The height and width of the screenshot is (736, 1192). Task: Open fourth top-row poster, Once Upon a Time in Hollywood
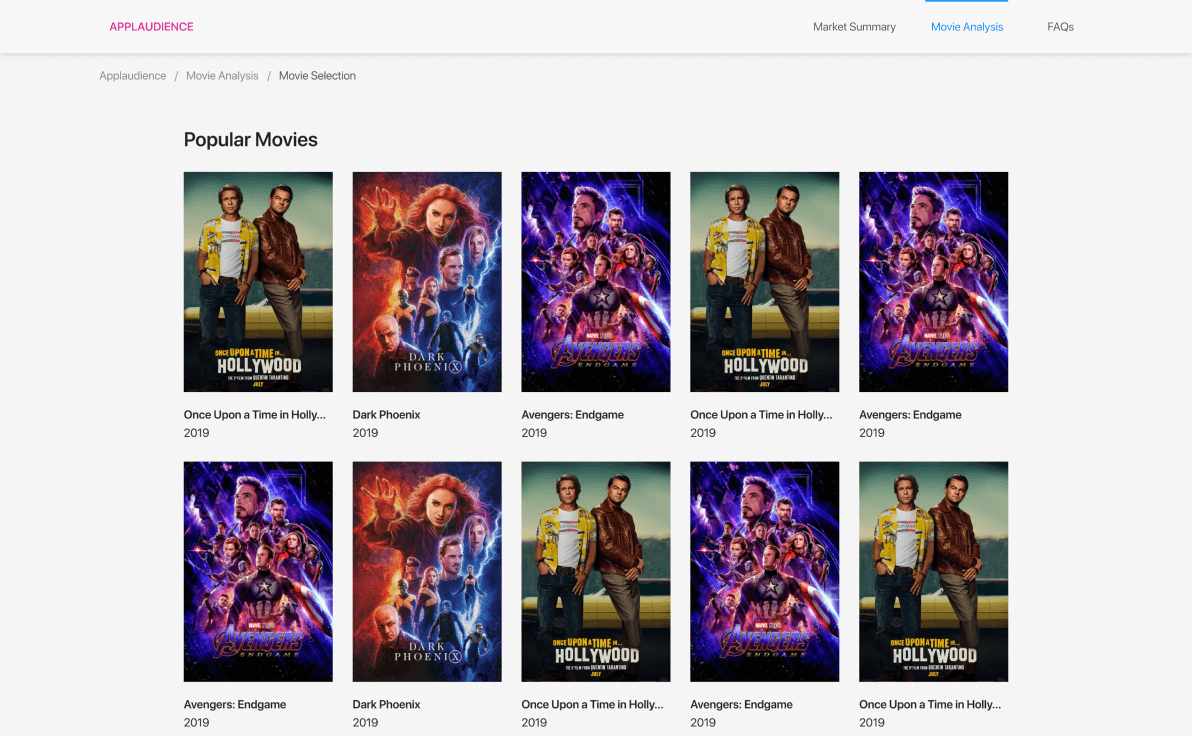click(x=764, y=281)
